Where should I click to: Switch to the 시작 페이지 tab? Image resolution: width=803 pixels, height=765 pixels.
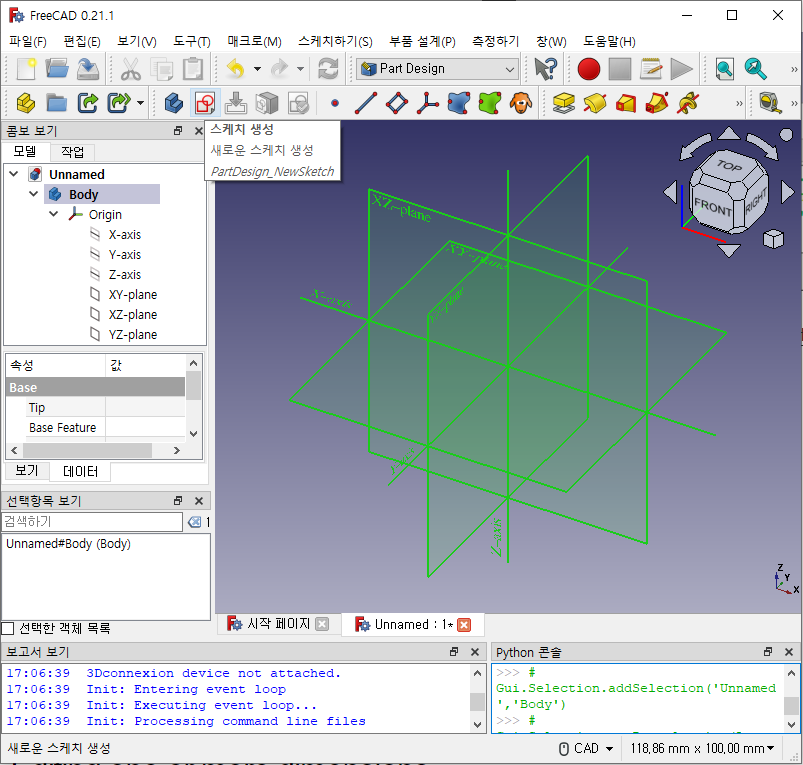279,624
